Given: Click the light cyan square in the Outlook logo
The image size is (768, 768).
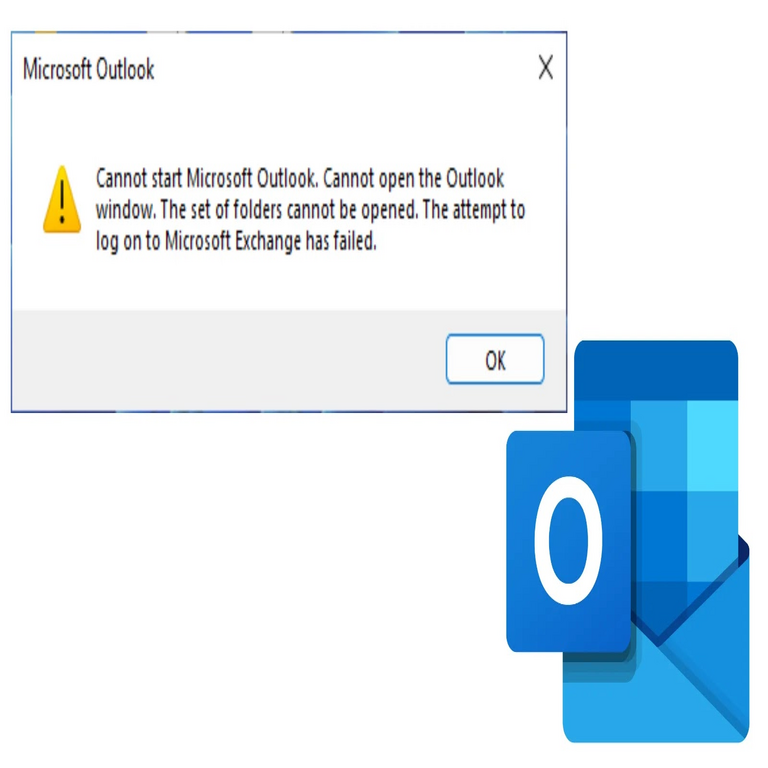Looking at the screenshot, I should pyautogui.click(x=712, y=446).
